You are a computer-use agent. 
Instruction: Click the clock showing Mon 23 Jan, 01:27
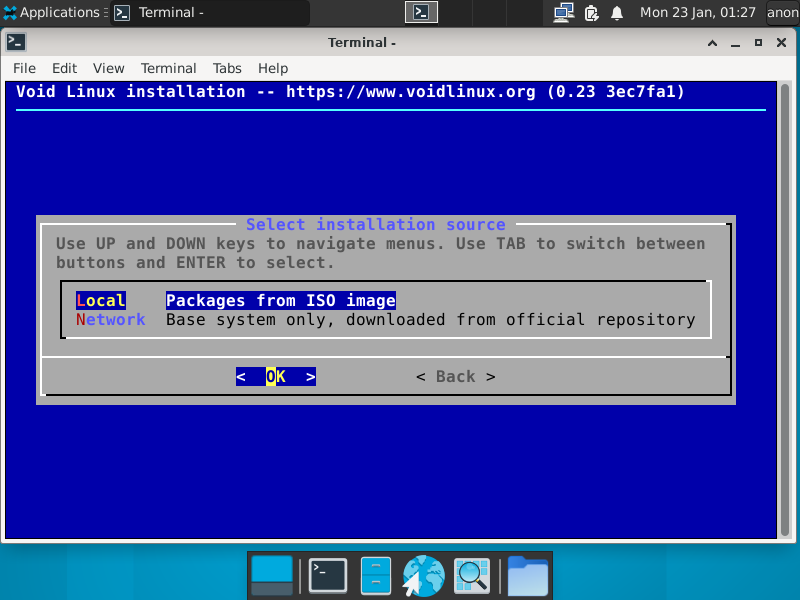click(697, 12)
